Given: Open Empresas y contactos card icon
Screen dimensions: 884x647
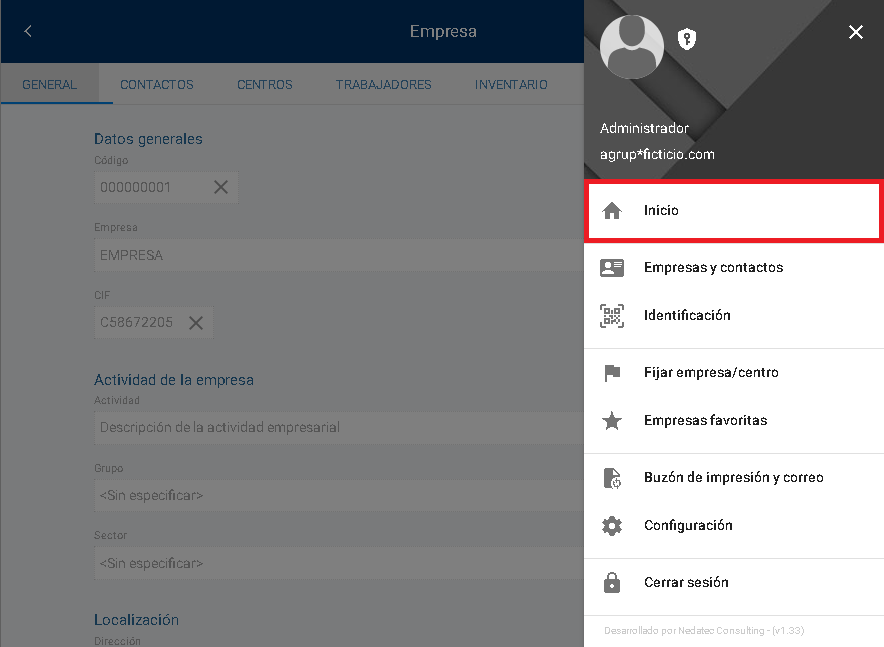Looking at the screenshot, I should point(612,268).
